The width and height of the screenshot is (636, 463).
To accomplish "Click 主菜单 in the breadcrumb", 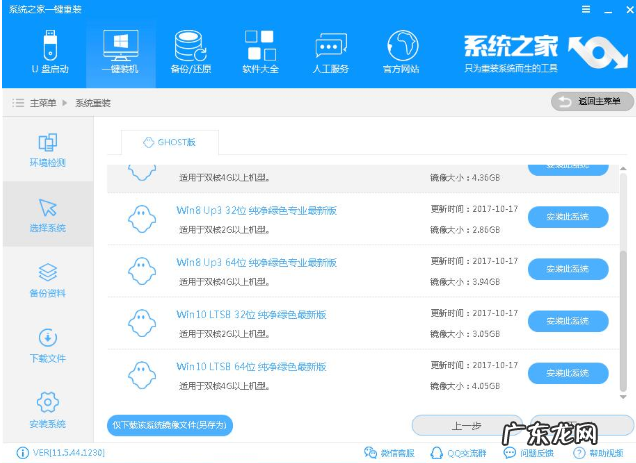I will pos(43,103).
